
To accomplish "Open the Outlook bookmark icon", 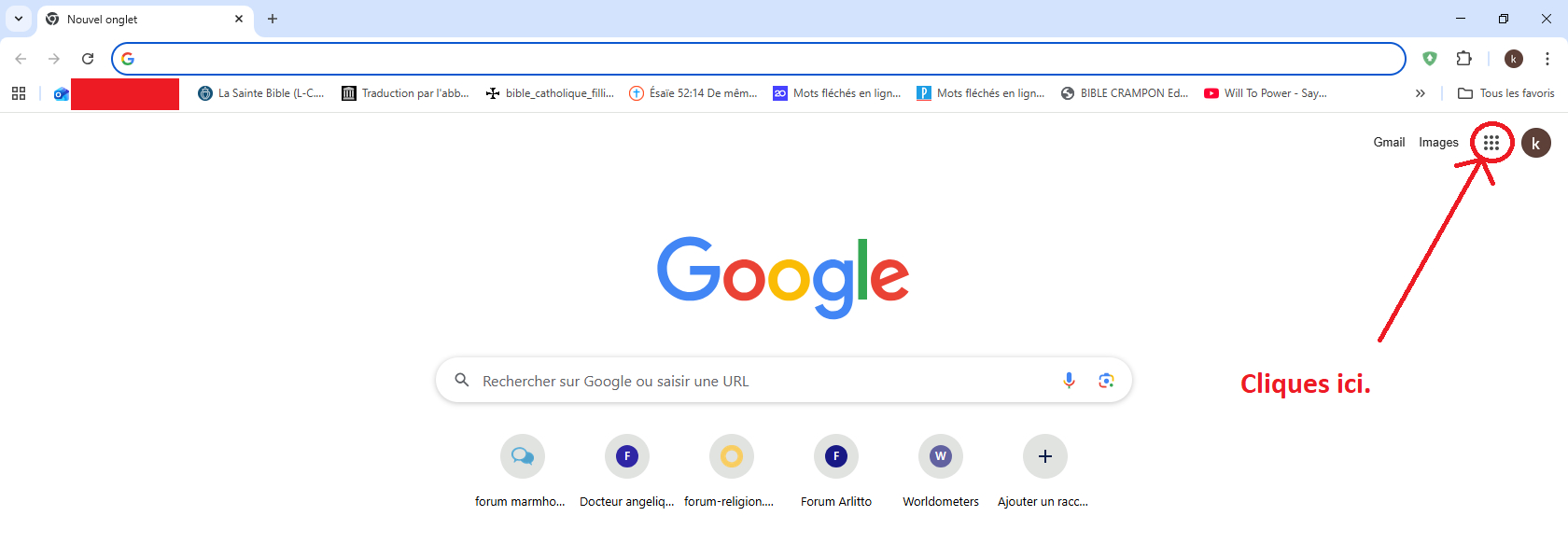I will (x=61, y=93).
